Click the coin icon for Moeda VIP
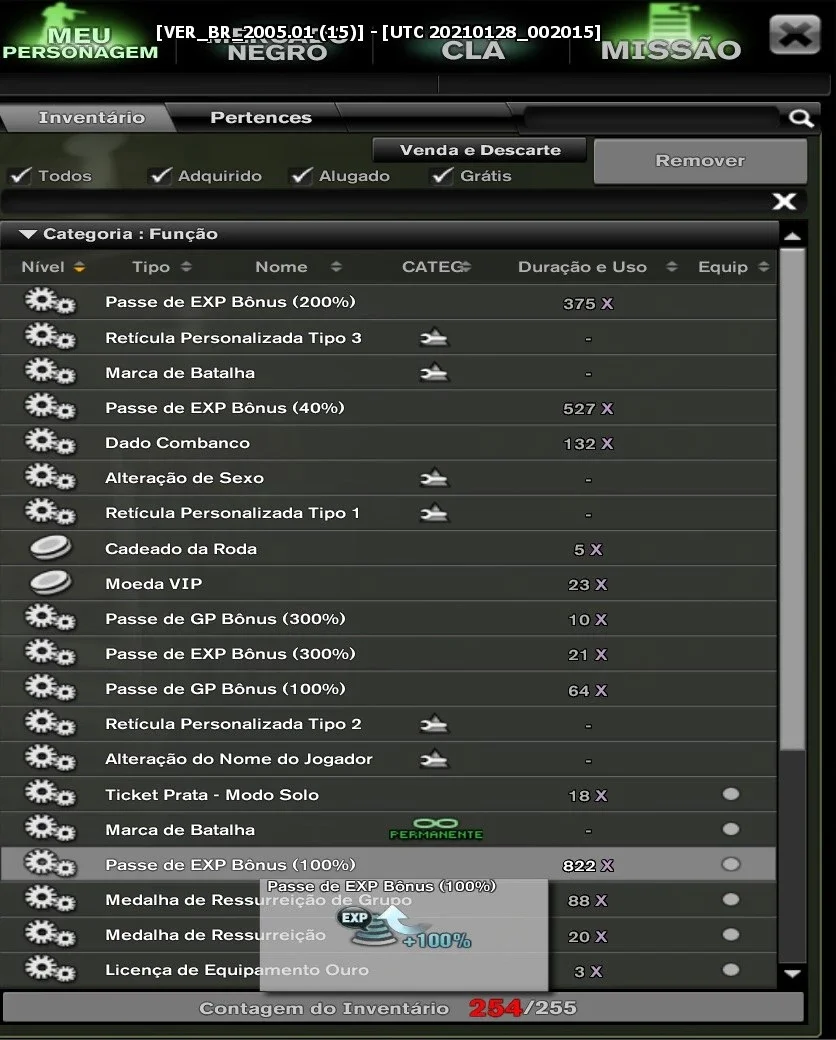 (50, 583)
